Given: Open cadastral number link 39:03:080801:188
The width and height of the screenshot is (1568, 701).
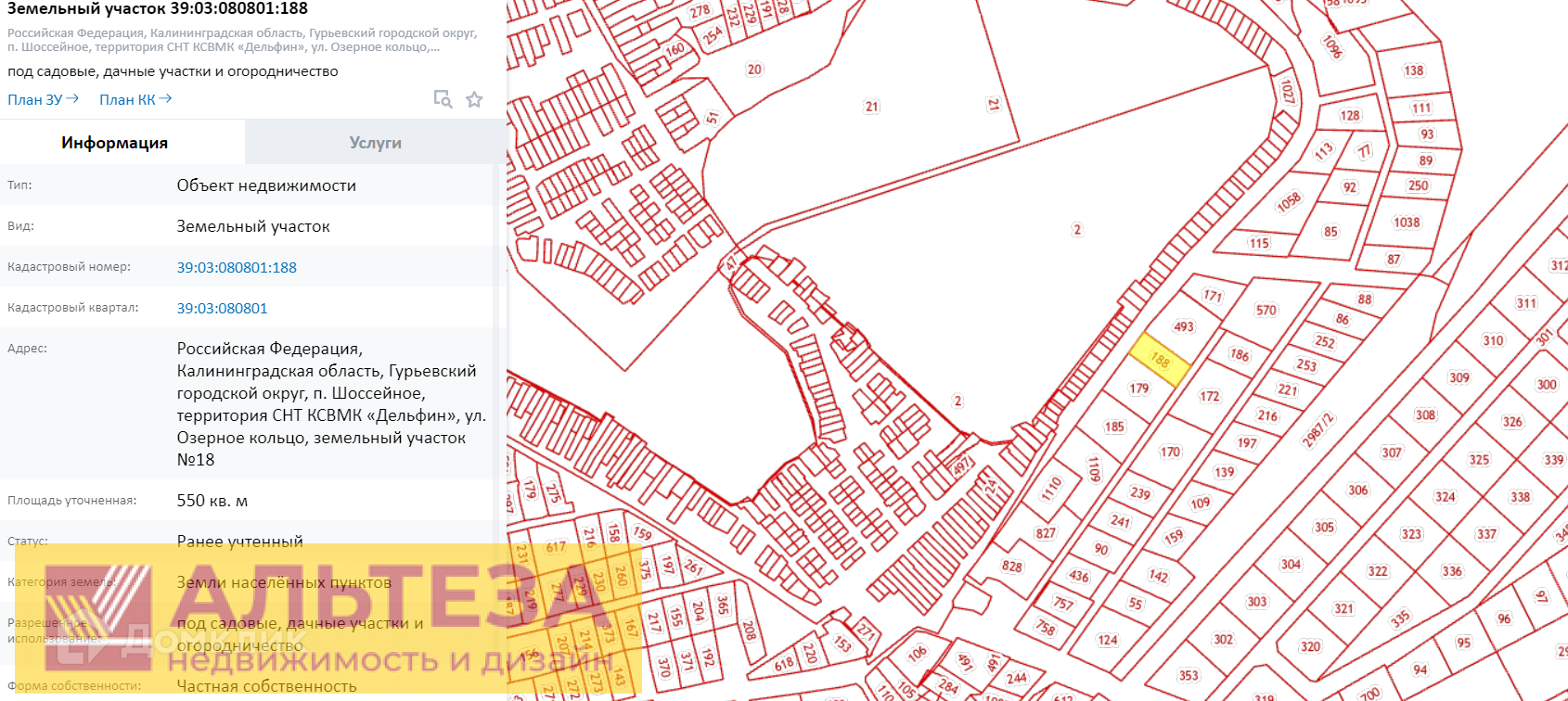Looking at the screenshot, I should coord(237,267).
